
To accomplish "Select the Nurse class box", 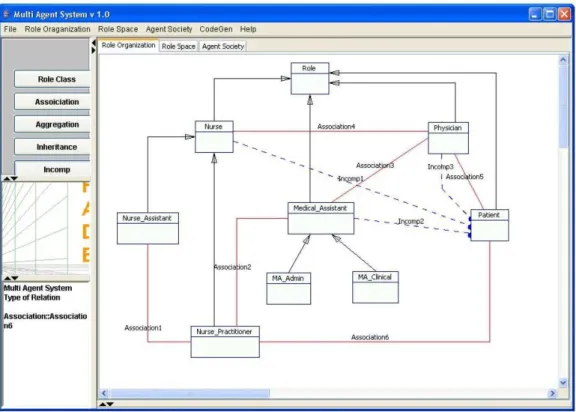I will pos(214,137).
